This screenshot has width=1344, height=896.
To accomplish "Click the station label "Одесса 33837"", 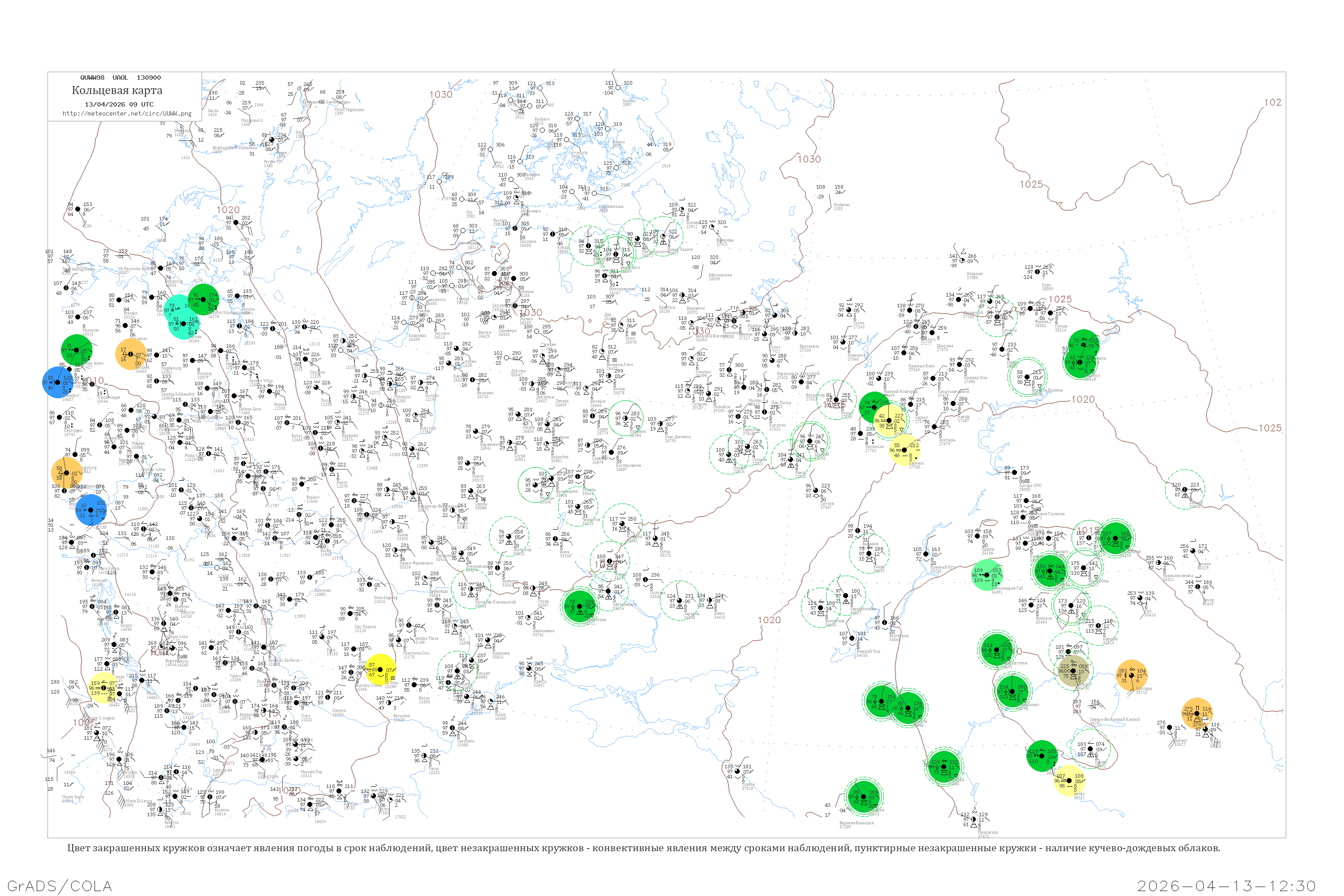I will coord(539,683).
